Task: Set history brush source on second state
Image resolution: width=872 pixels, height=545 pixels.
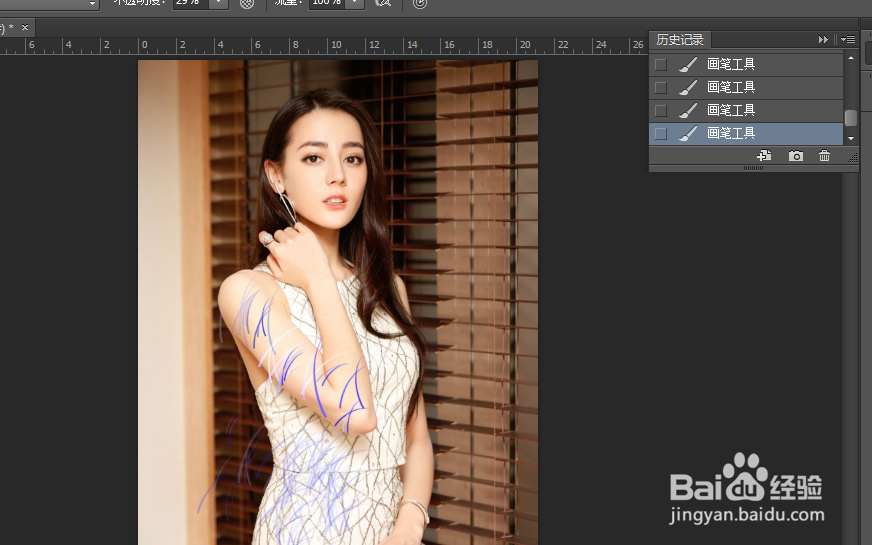Action: point(661,87)
